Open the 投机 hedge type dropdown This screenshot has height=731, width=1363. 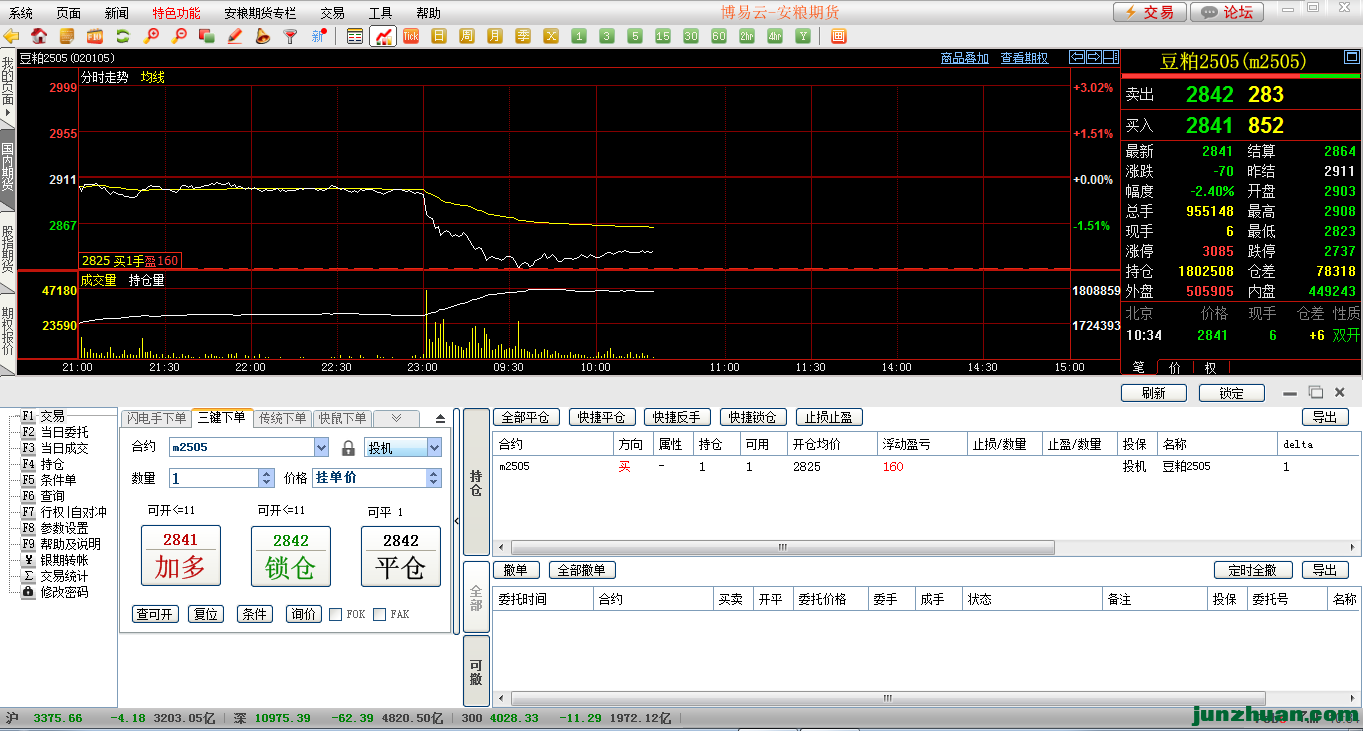434,448
